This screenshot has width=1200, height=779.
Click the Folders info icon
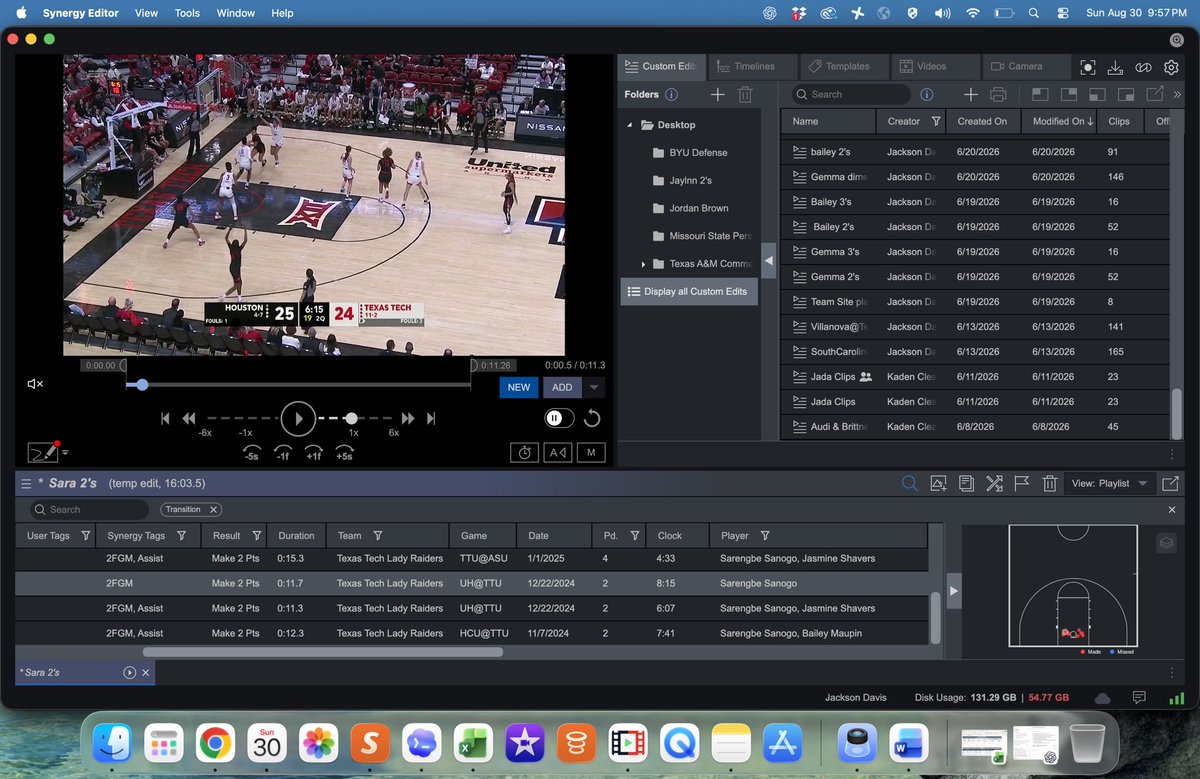click(x=671, y=94)
